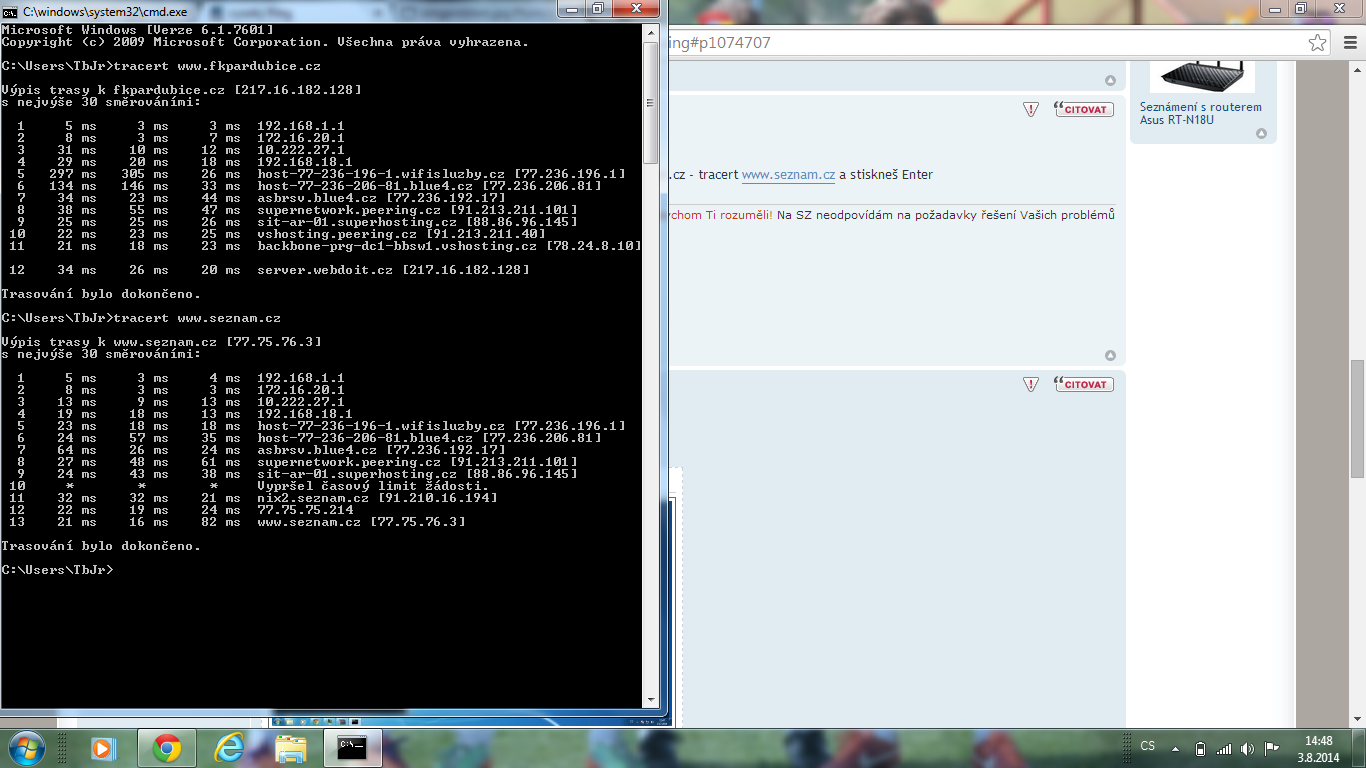Launch Internet Explorer from the taskbar
The image size is (1366, 768).
pos(229,748)
